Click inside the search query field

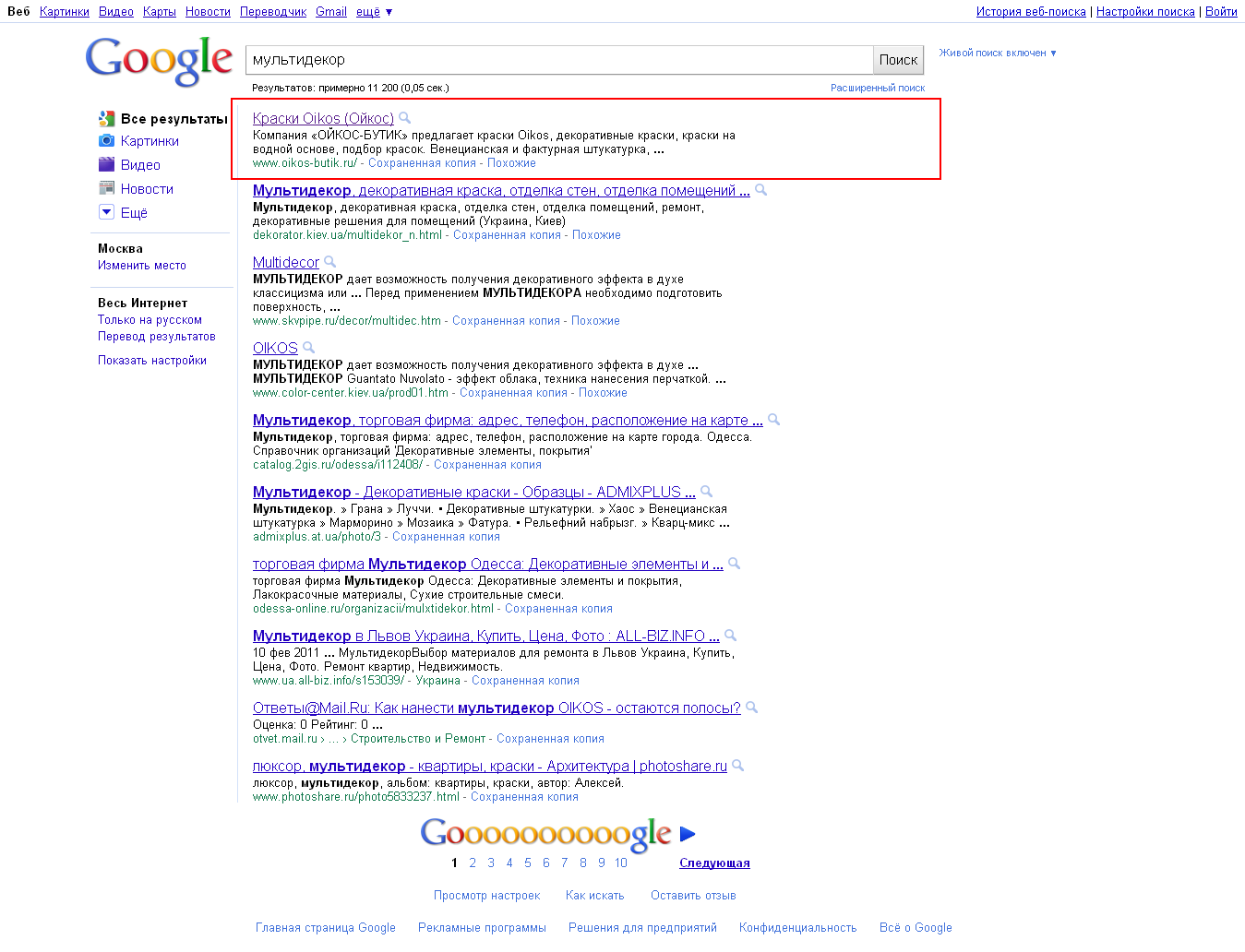[554, 59]
